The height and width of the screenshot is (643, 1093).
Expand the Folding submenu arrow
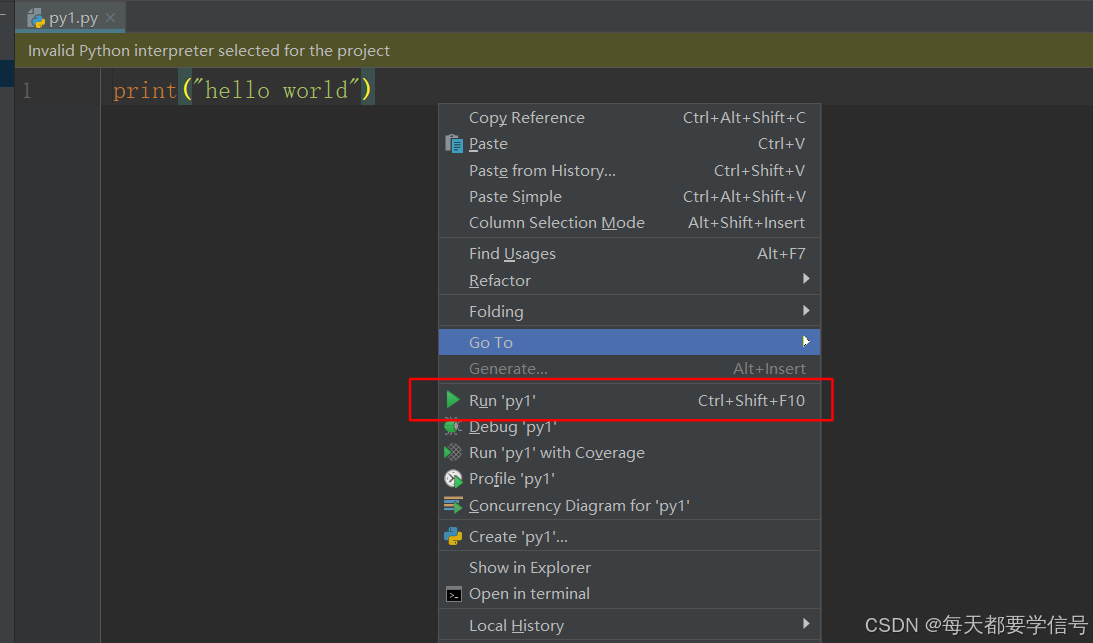806,310
